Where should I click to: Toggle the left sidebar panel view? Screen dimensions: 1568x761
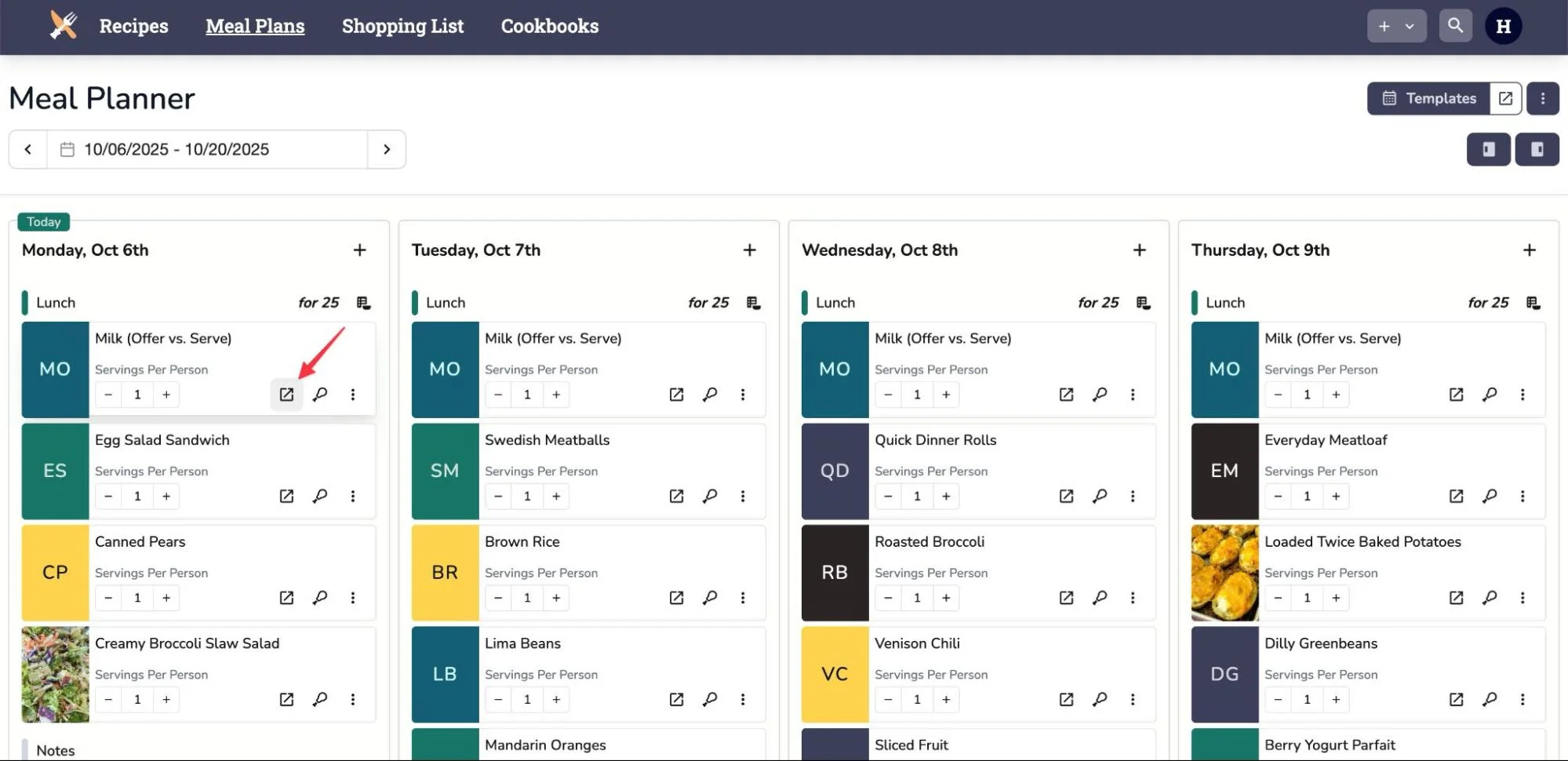coord(1488,149)
